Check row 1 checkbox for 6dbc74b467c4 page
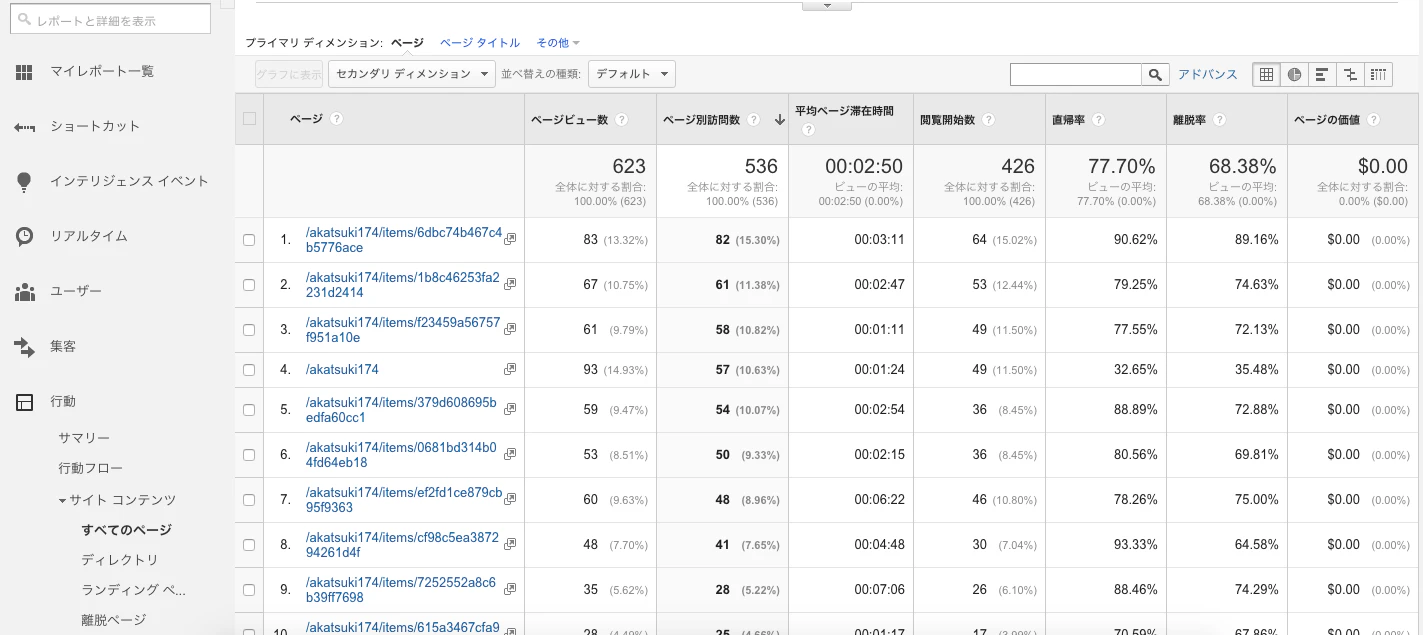Image resolution: width=1423 pixels, height=635 pixels. click(249, 240)
